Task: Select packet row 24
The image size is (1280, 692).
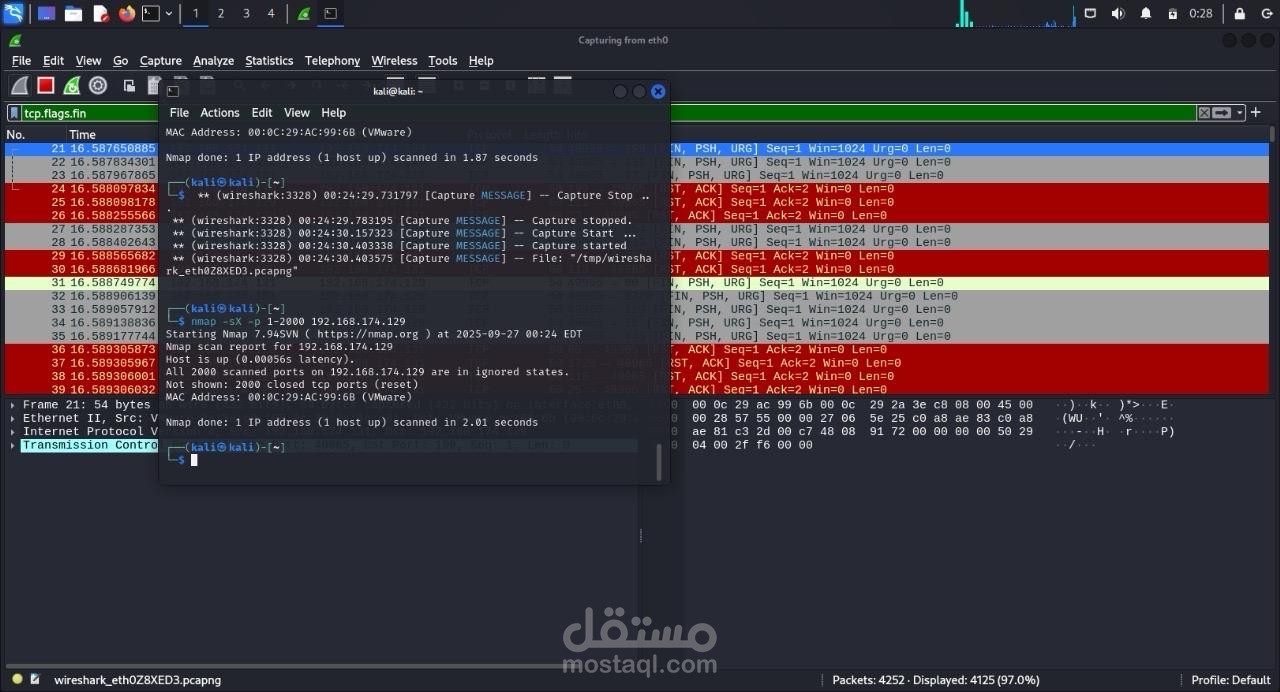Action: pos(636,188)
